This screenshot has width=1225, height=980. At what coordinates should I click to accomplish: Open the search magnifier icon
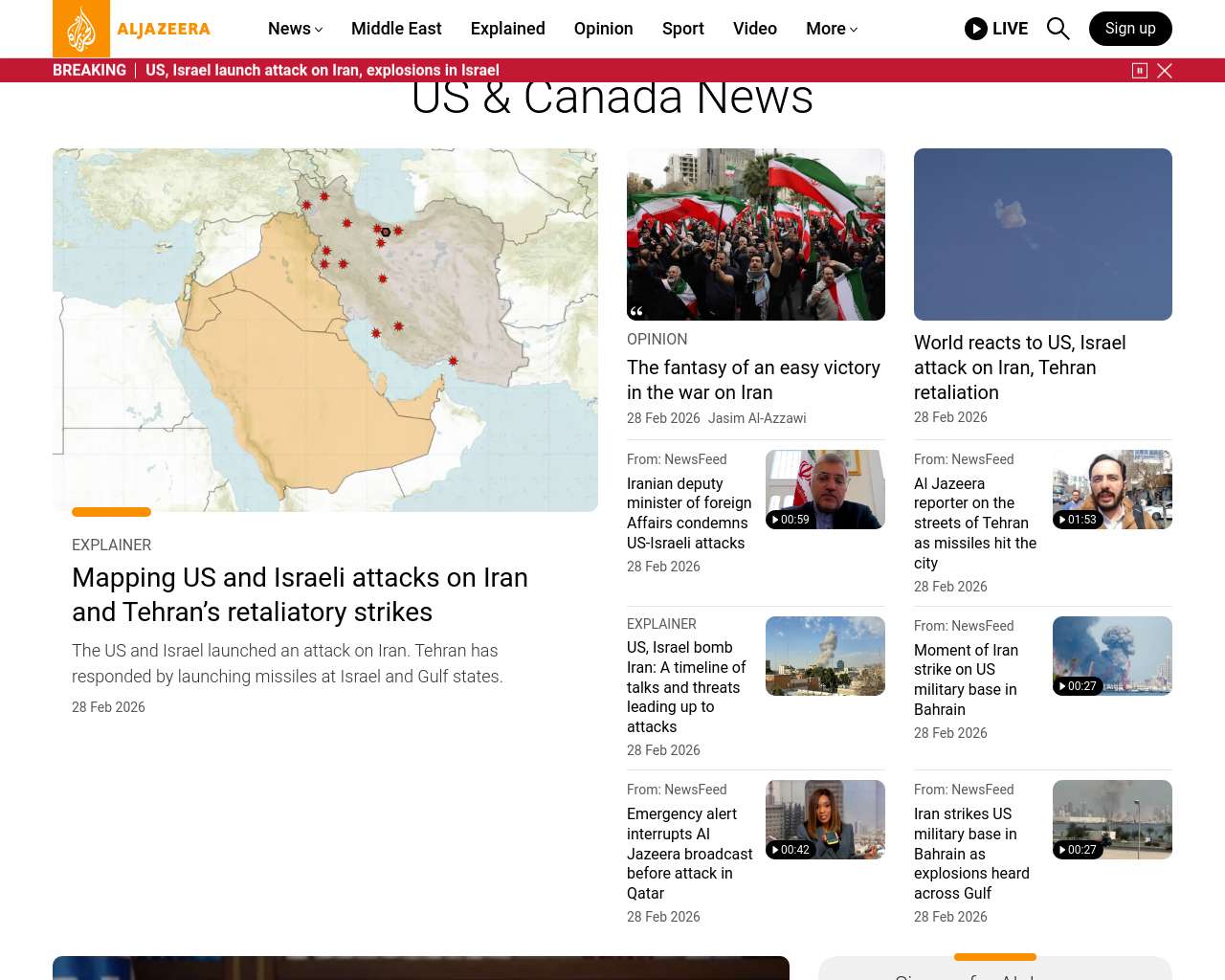pos(1058,29)
